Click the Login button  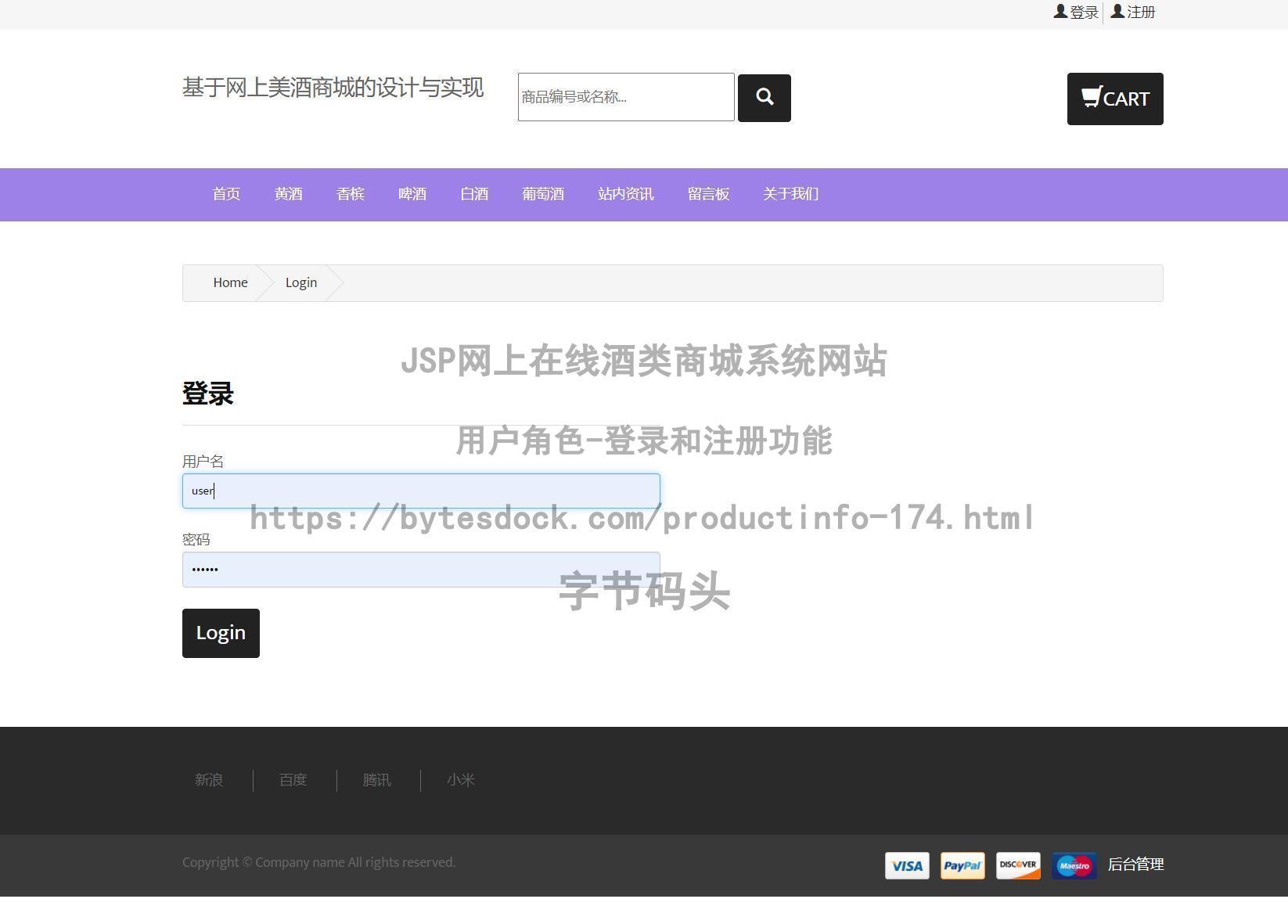[x=221, y=633]
